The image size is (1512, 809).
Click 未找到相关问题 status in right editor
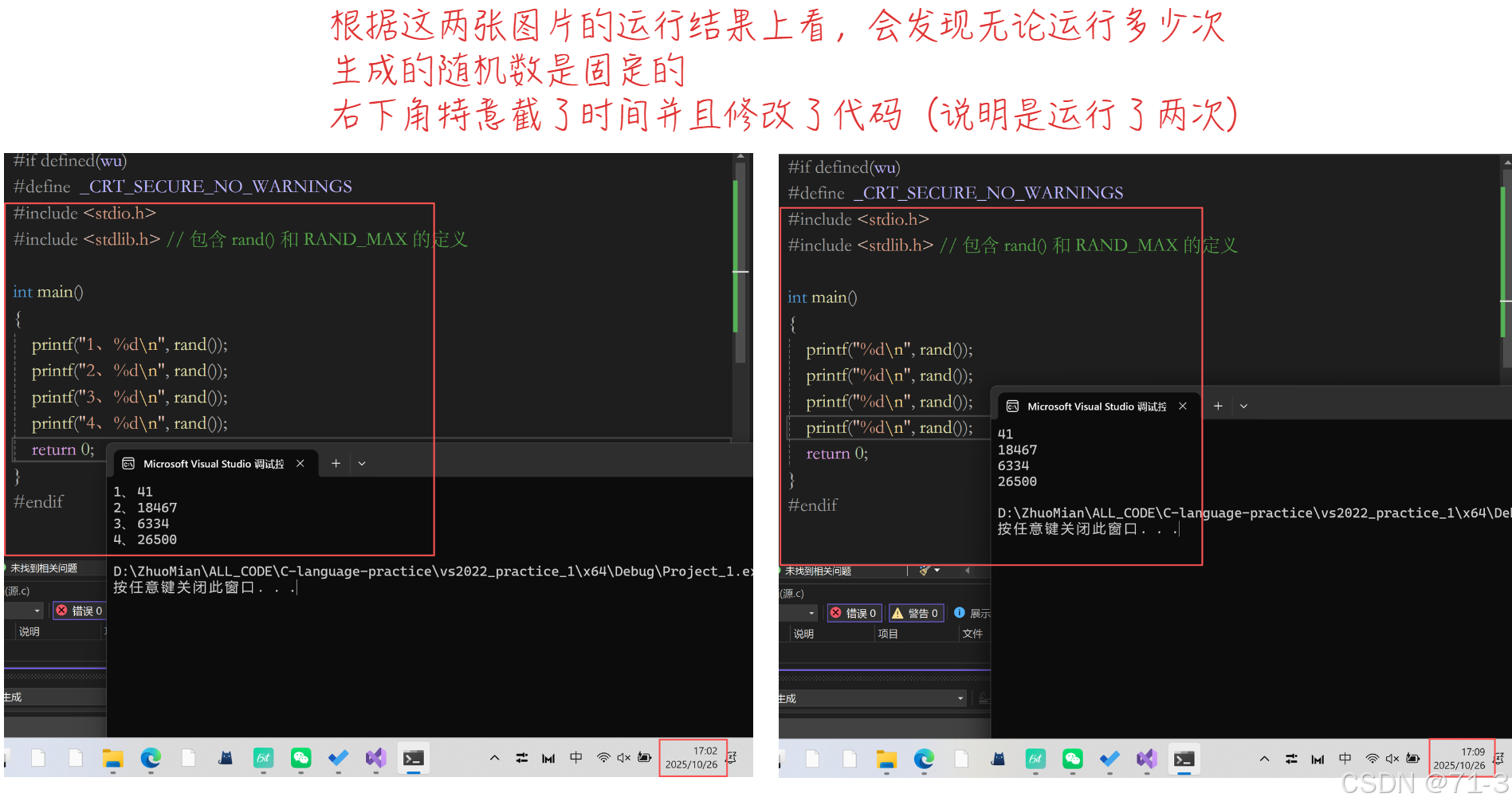(x=818, y=571)
